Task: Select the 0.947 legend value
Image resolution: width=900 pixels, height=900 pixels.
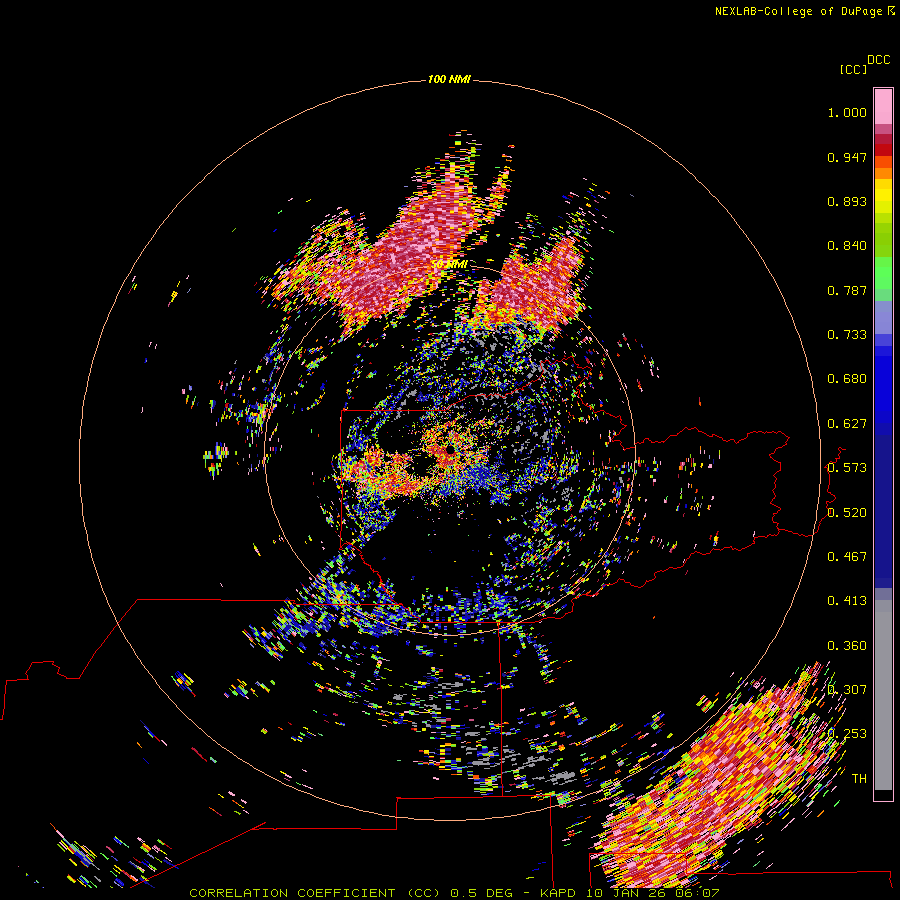Action: coord(847,157)
